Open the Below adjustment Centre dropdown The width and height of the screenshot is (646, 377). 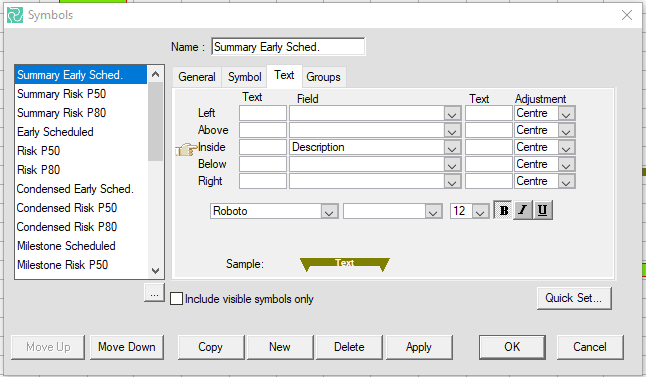coord(566,164)
